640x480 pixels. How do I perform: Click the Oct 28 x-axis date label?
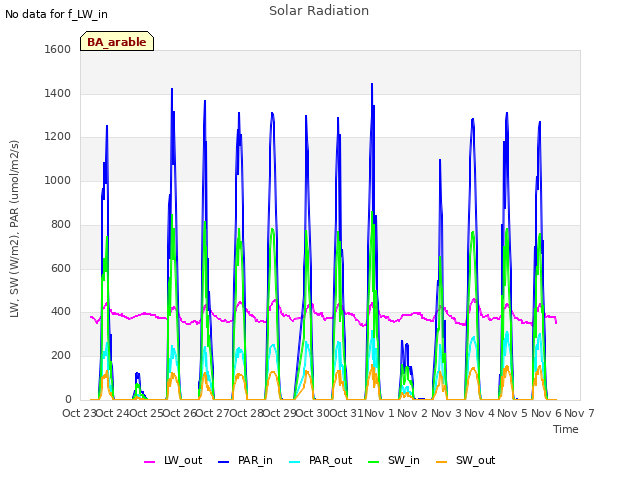246,413
